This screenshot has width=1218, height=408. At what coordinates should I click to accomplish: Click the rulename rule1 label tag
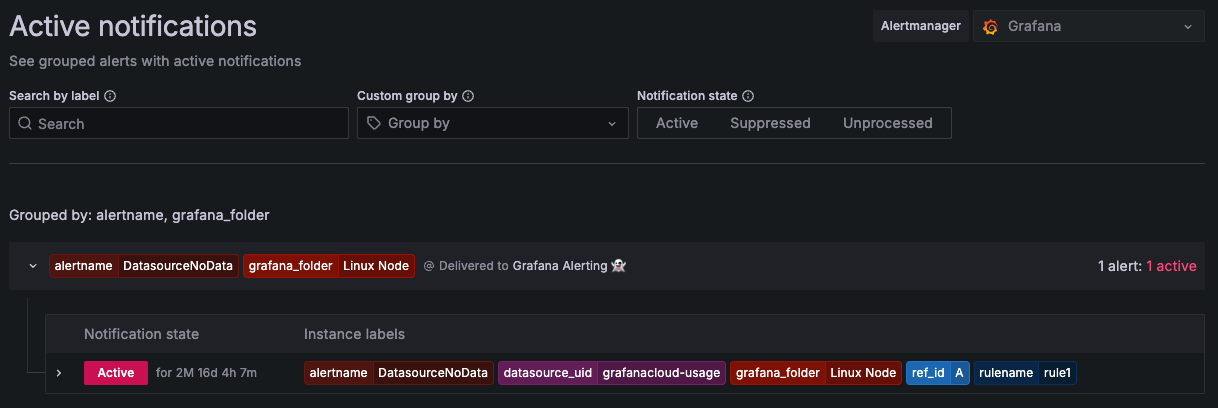pyautogui.click(x=1026, y=373)
